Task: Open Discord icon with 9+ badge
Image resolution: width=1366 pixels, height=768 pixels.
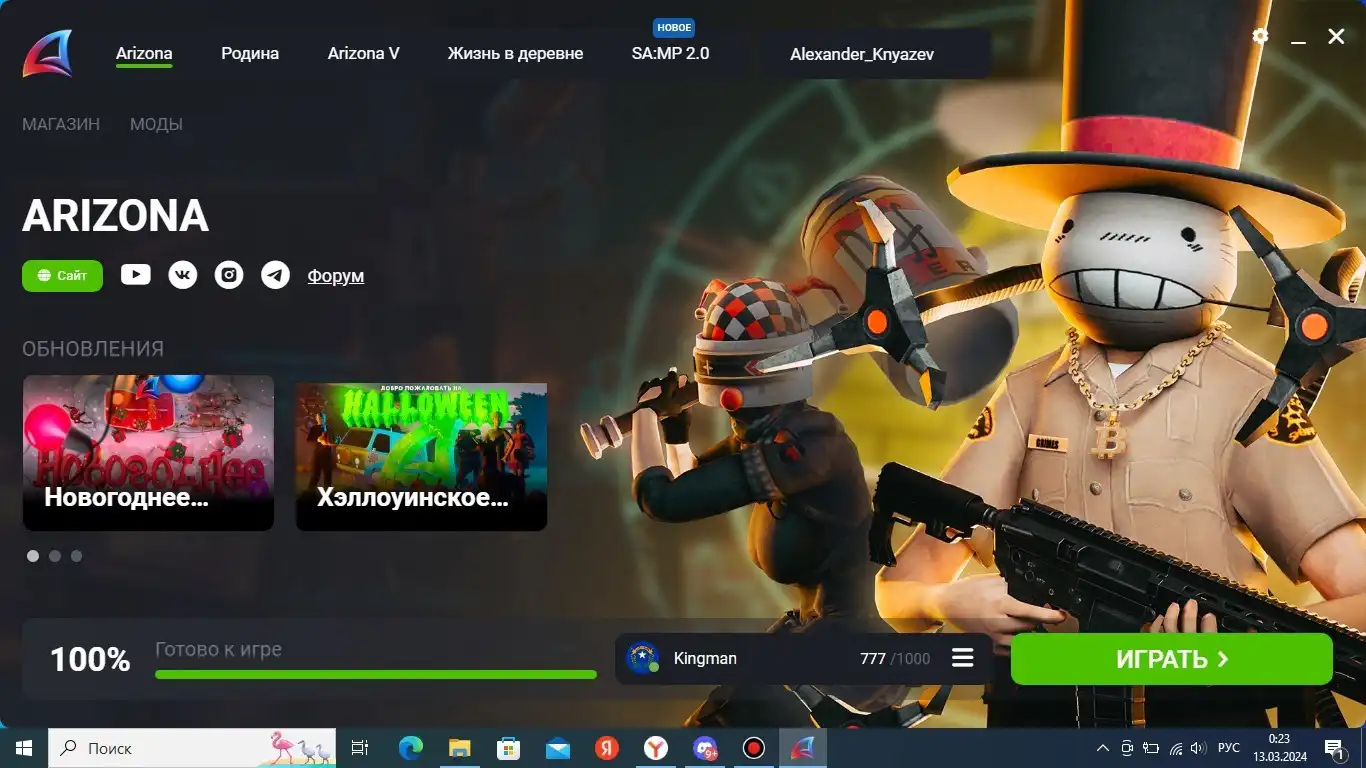Action: pyautogui.click(x=705, y=748)
